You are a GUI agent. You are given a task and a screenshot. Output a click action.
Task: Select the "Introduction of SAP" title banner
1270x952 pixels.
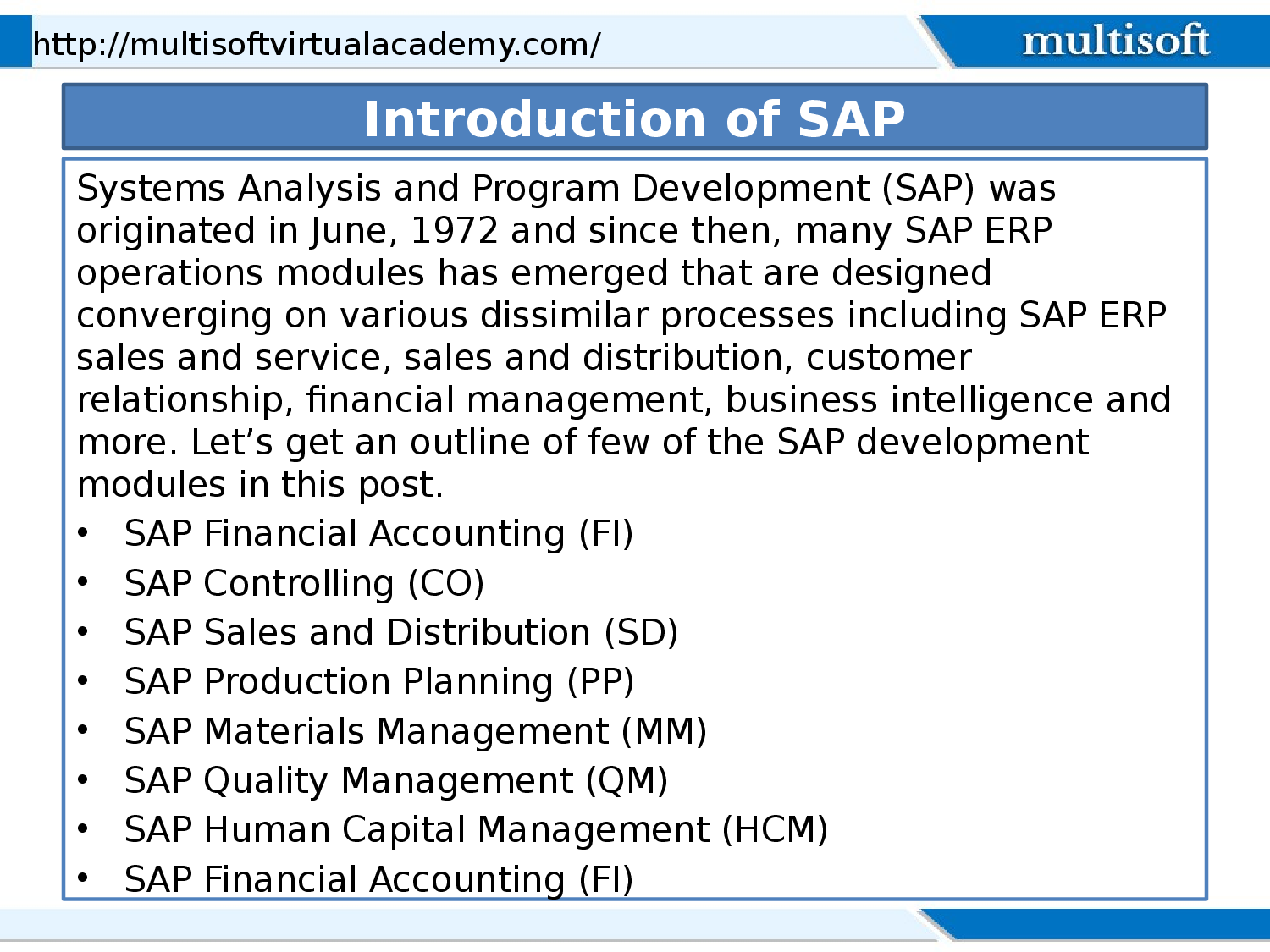click(634, 118)
